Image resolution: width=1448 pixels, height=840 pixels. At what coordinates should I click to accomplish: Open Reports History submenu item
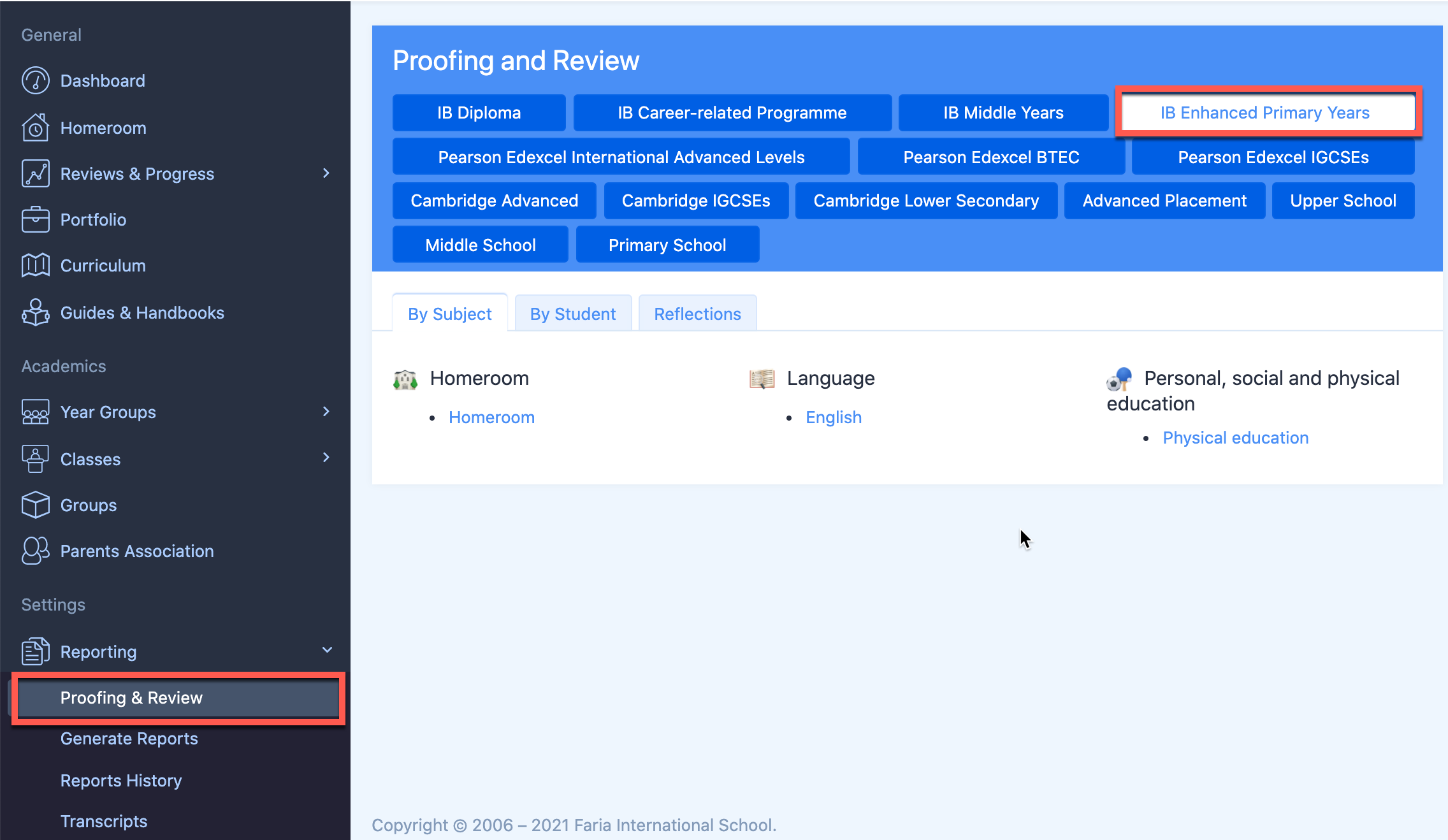pyautogui.click(x=121, y=781)
